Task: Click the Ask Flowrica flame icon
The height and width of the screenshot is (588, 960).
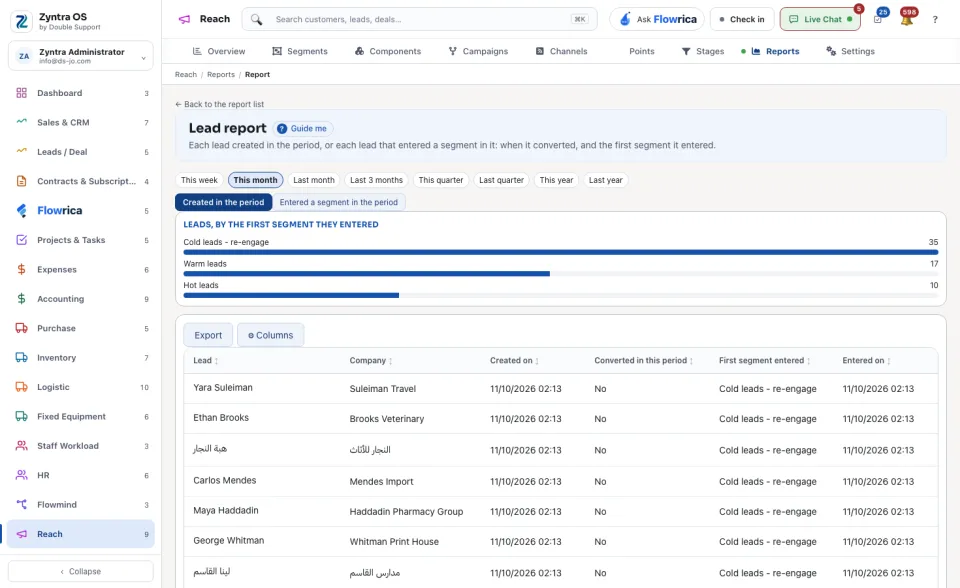Action: pyautogui.click(x=624, y=19)
